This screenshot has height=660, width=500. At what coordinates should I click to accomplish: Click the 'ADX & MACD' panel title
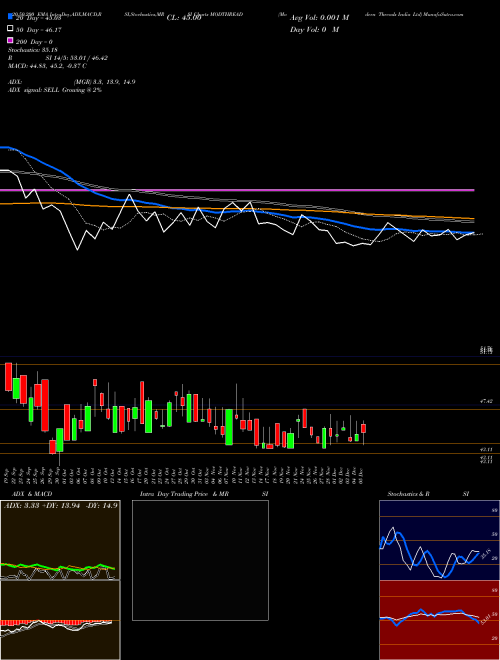[x=32, y=494]
